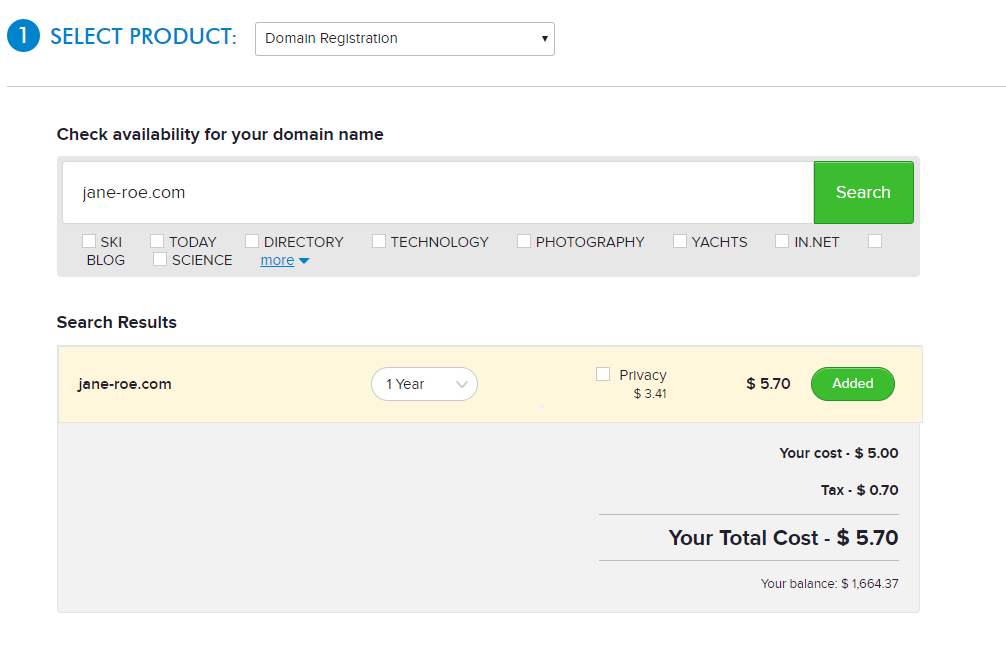This screenshot has height=669, width=1006.
Task: Open the 1 Year duration dropdown
Action: pos(424,384)
